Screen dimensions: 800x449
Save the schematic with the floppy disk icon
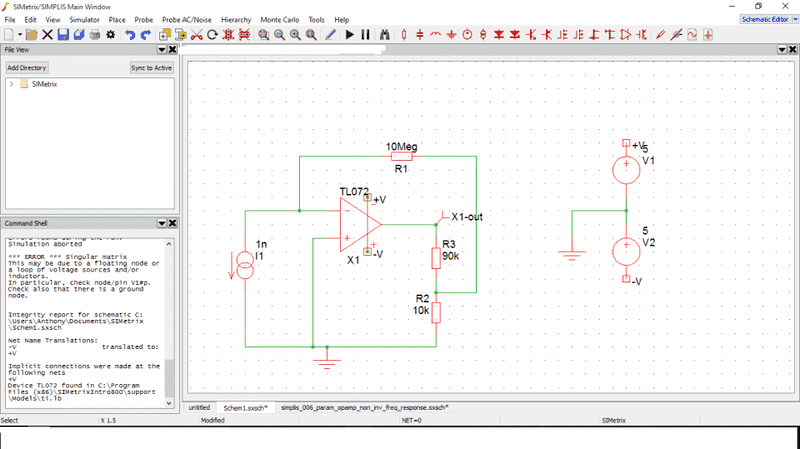63,35
